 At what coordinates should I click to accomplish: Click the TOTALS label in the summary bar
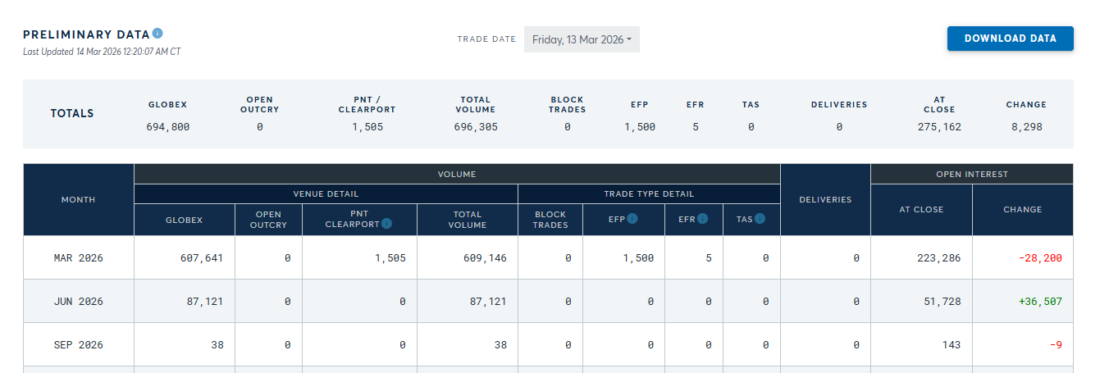pos(72,114)
